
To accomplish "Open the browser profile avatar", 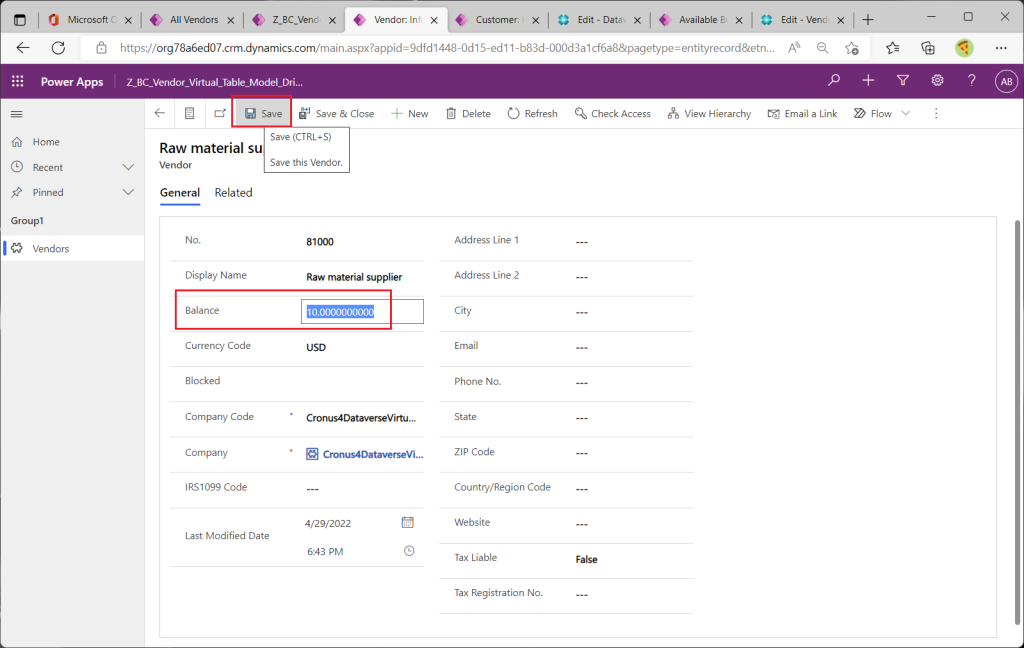I will (964, 48).
